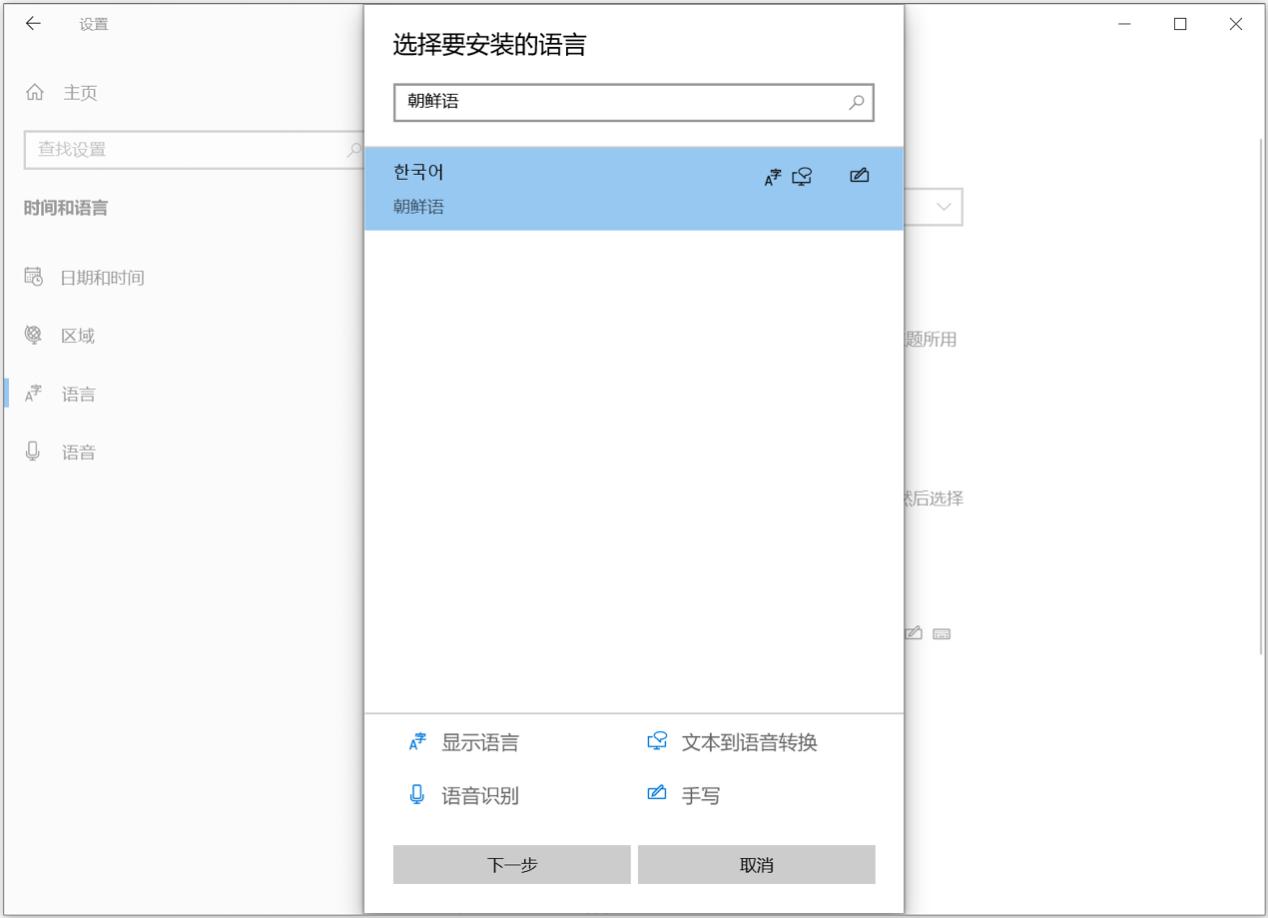This screenshot has height=918, width=1268.
Task: Click handwriting icon in Korean row
Action: [858, 177]
